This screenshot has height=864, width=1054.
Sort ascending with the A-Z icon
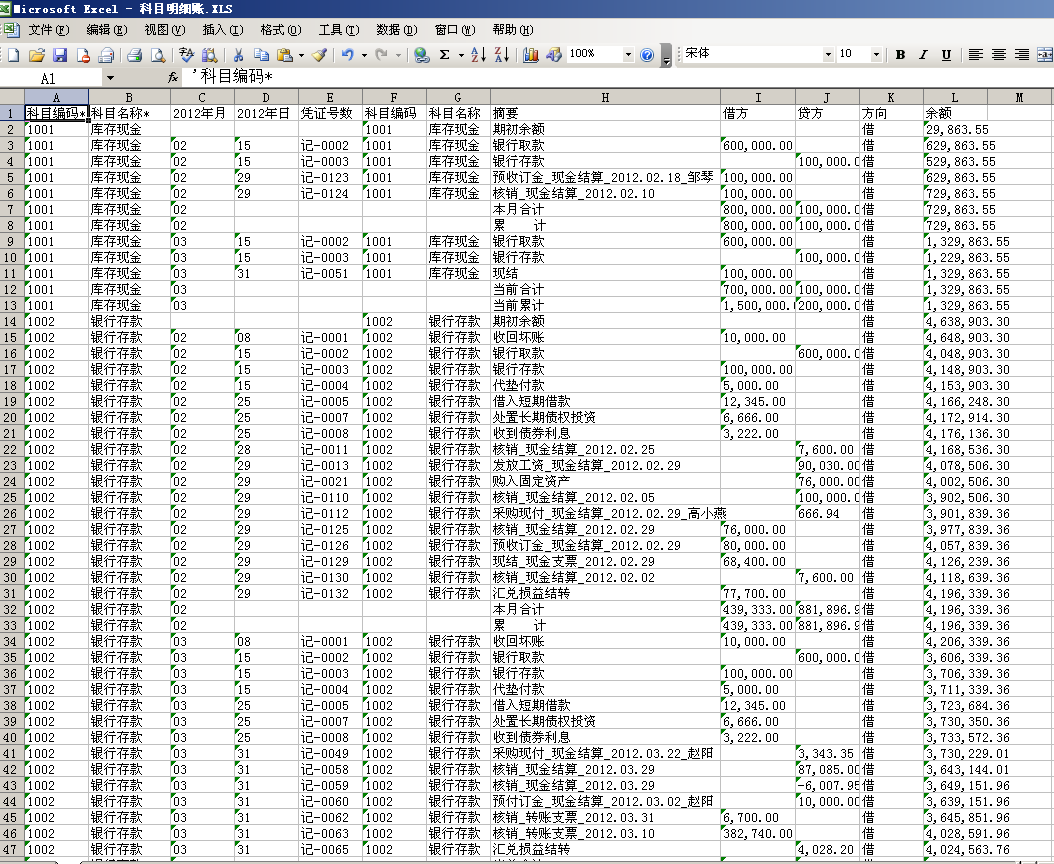pos(478,55)
